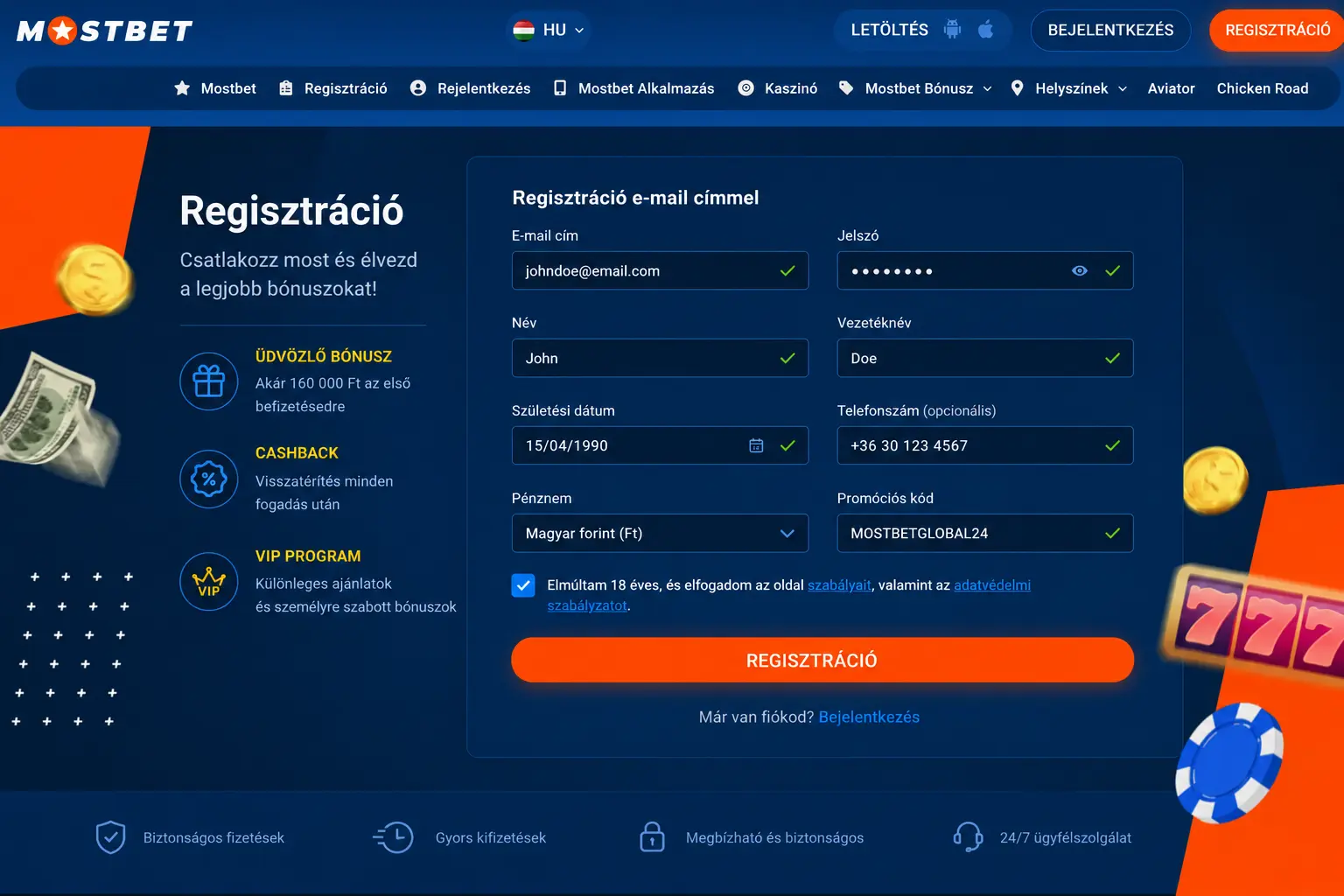Viewport: 1344px width, 896px height.
Task: Click the Promóciós kód field MOSTBETGLOBAL24
Action: point(985,533)
